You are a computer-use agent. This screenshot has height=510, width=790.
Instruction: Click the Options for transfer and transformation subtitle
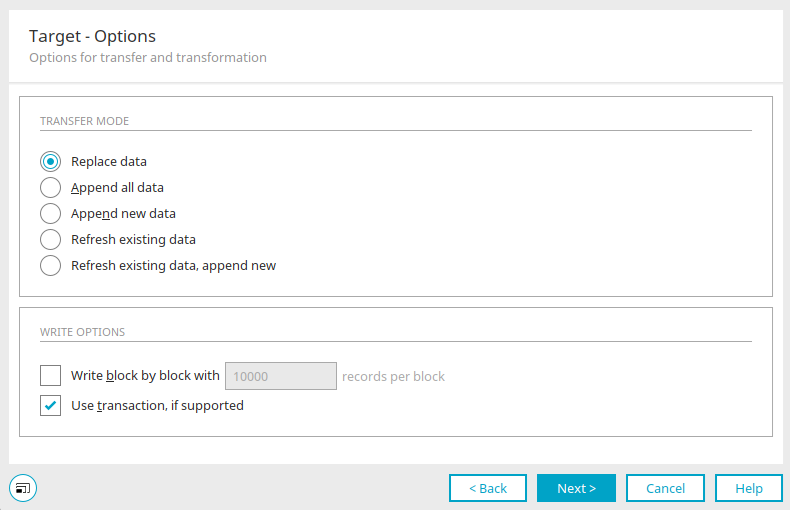[x=148, y=57]
